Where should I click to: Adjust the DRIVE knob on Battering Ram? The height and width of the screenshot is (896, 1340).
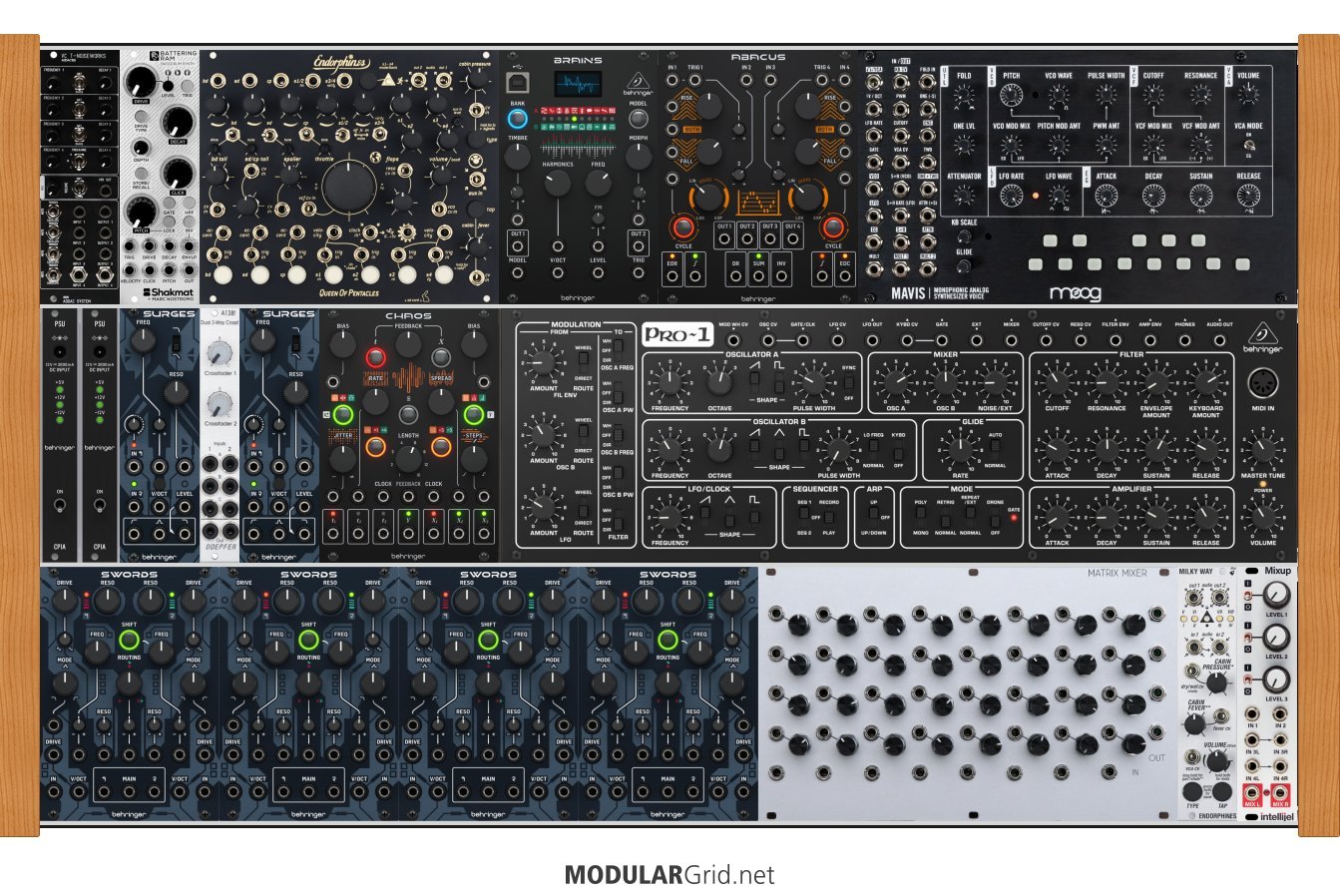coord(142,81)
